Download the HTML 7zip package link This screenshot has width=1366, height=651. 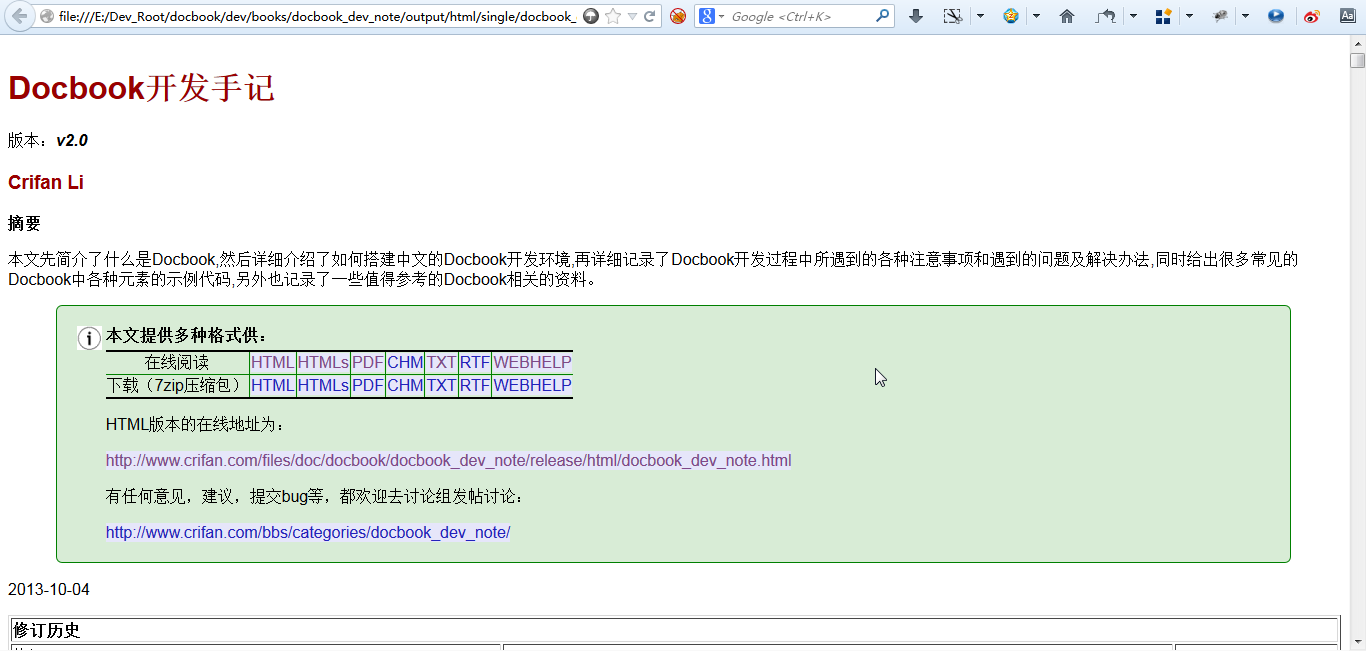[272, 385]
